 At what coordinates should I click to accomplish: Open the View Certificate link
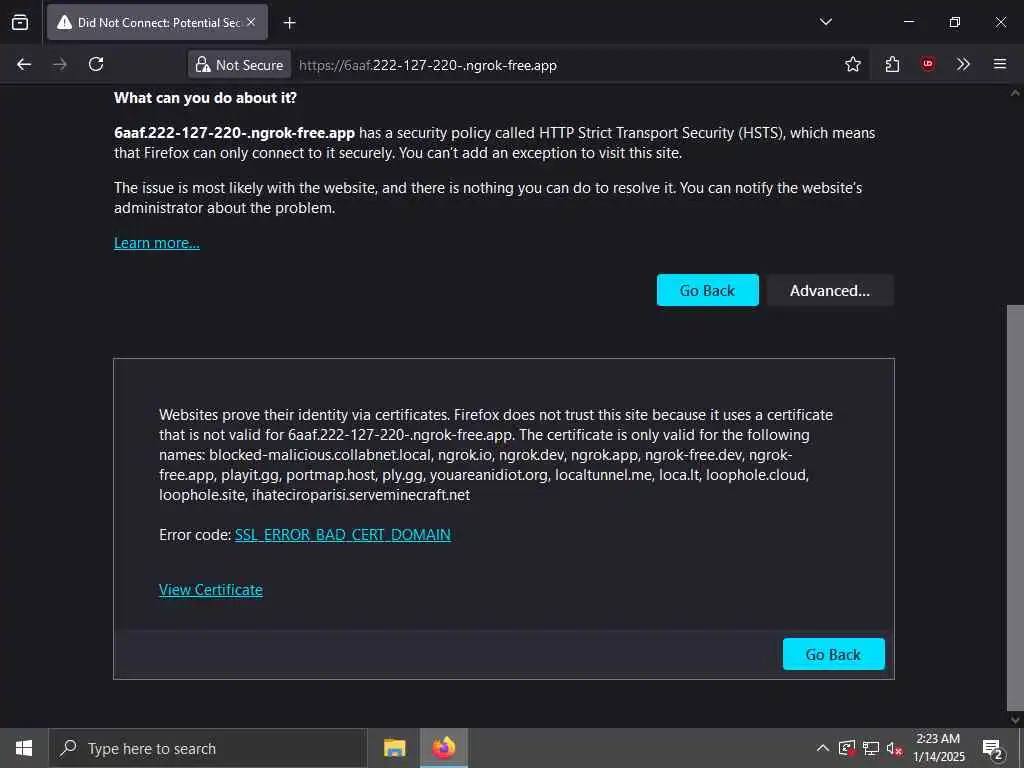click(x=210, y=590)
